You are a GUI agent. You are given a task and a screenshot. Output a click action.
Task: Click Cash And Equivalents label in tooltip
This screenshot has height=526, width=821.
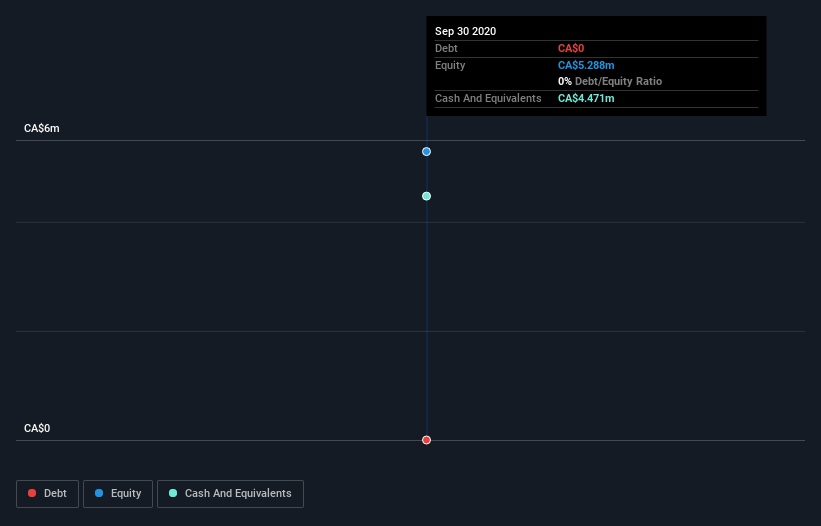pyautogui.click(x=488, y=98)
